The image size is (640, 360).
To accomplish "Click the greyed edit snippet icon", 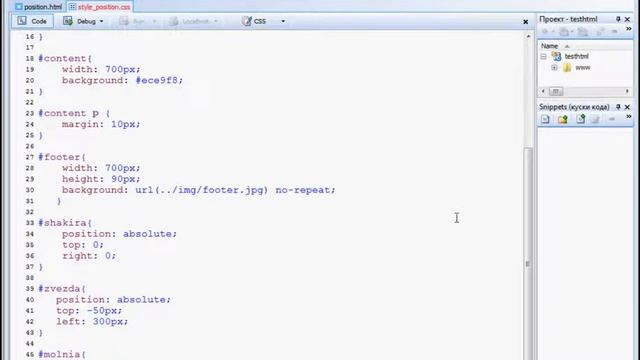I will [x=596, y=119].
